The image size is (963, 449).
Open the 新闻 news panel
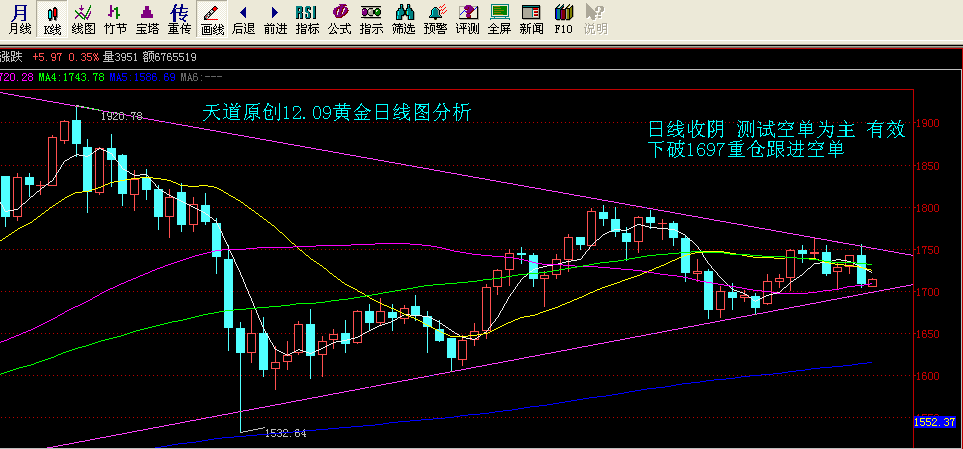(x=531, y=20)
